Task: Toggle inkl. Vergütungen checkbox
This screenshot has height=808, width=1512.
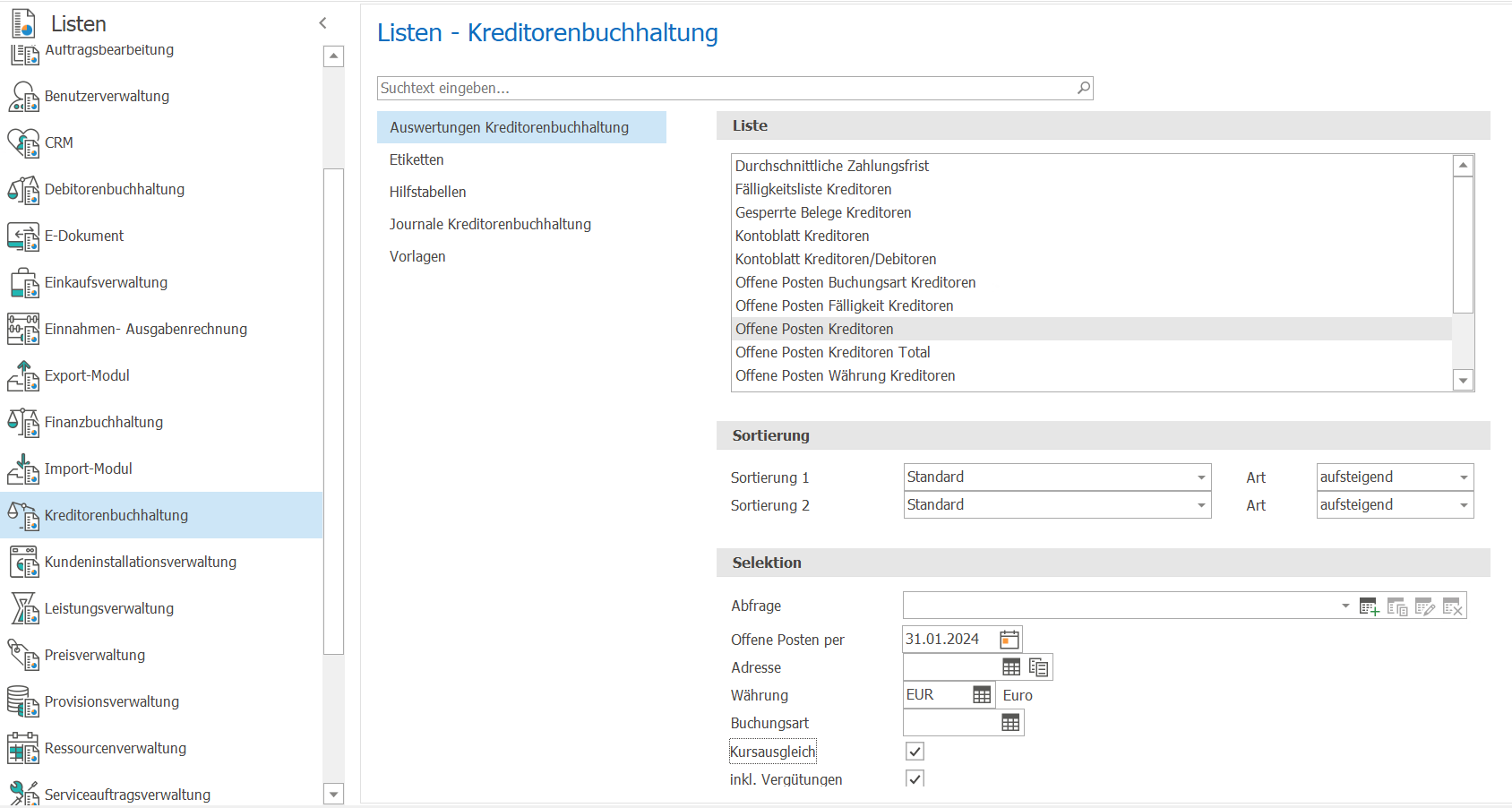Action: 915,778
